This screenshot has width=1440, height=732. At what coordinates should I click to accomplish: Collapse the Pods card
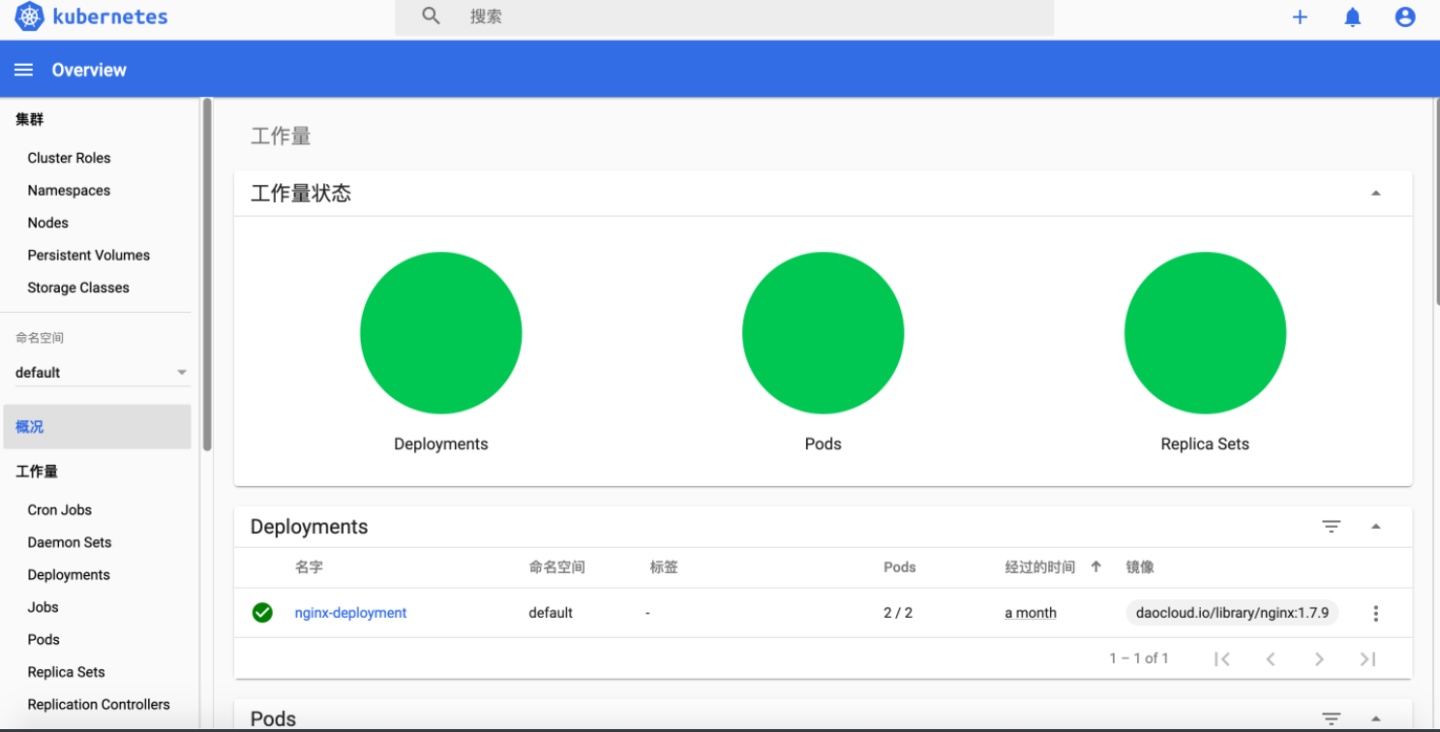click(x=1376, y=718)
